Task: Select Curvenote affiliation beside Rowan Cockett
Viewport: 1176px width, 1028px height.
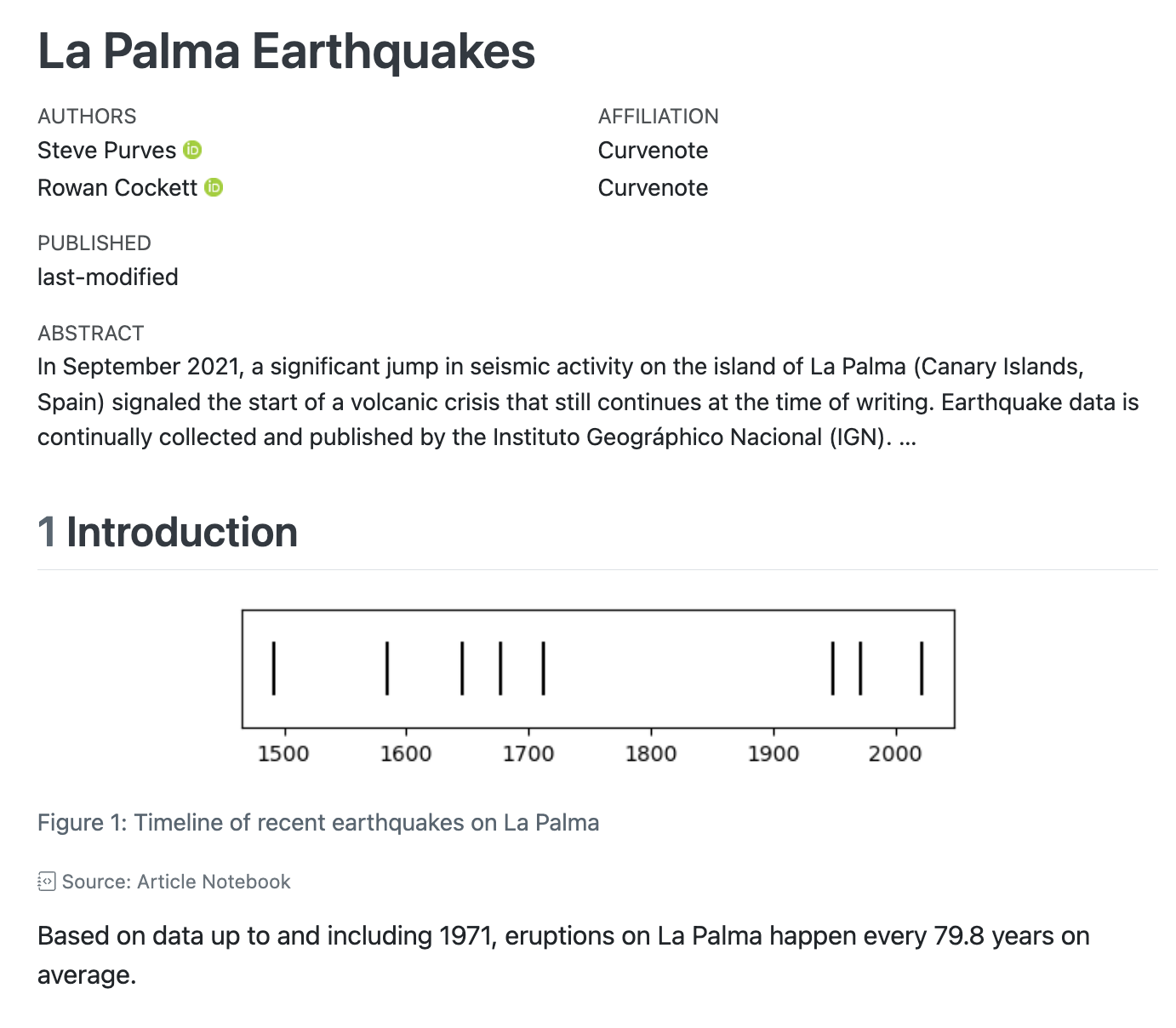Action: click(653, 188)
